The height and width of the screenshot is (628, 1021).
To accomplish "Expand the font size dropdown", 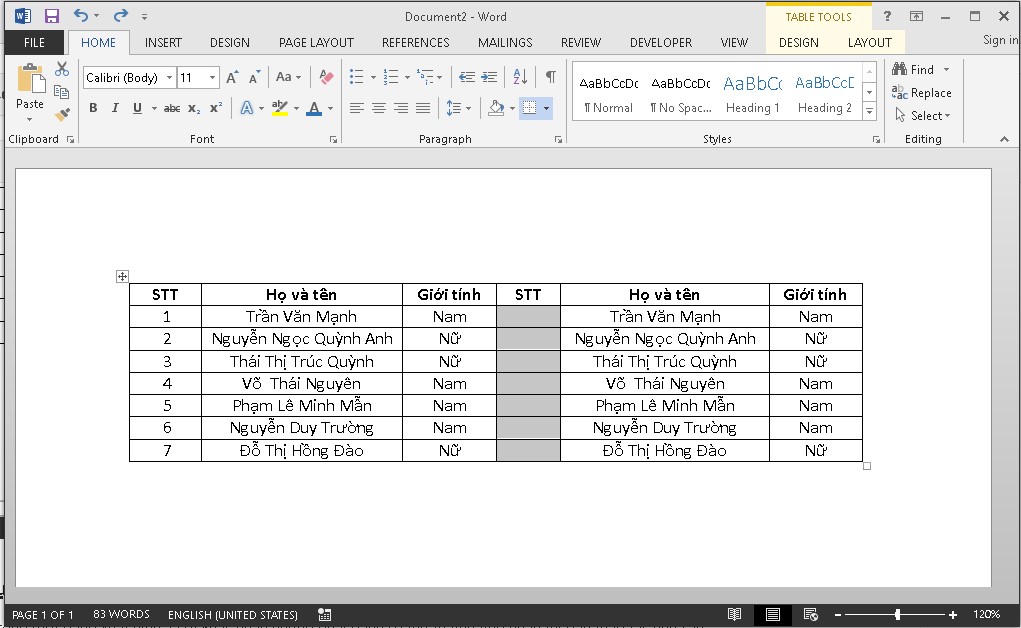I will point(213,77).
